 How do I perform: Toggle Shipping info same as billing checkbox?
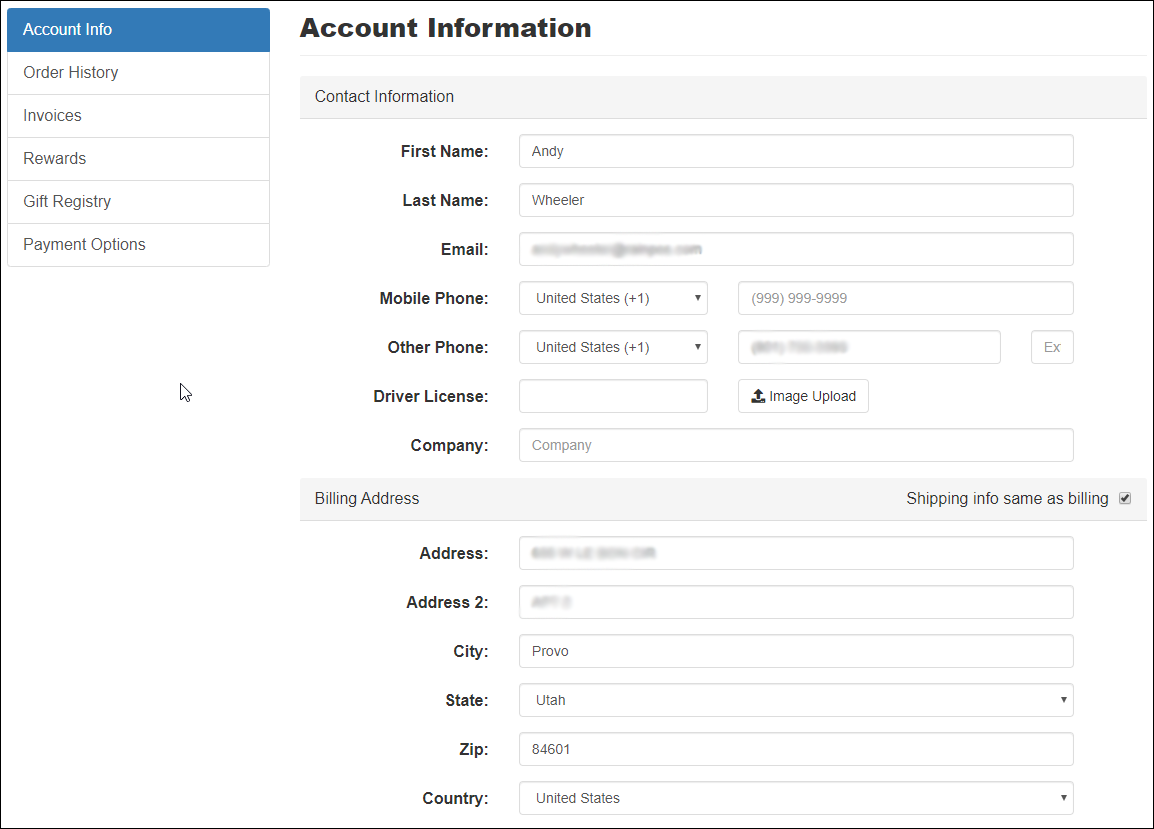1125,498
